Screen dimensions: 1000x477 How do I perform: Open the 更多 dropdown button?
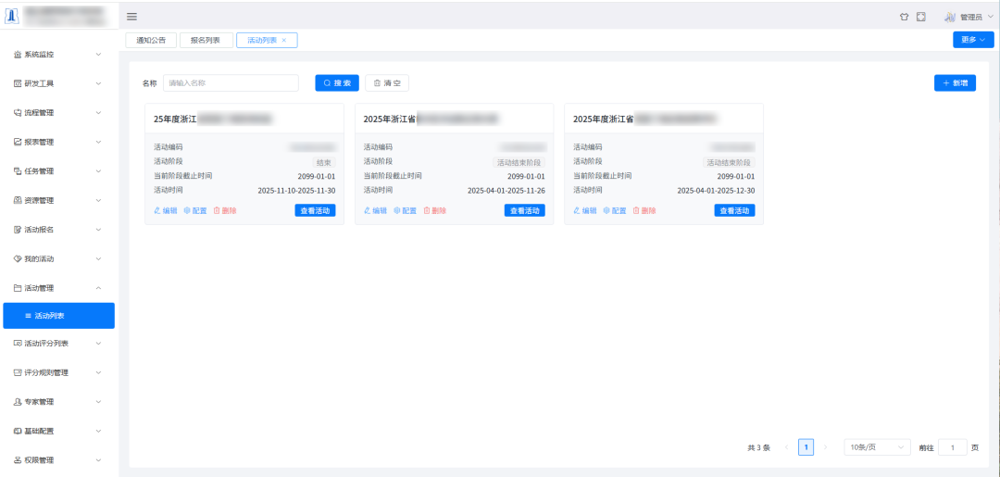(973, 40)
